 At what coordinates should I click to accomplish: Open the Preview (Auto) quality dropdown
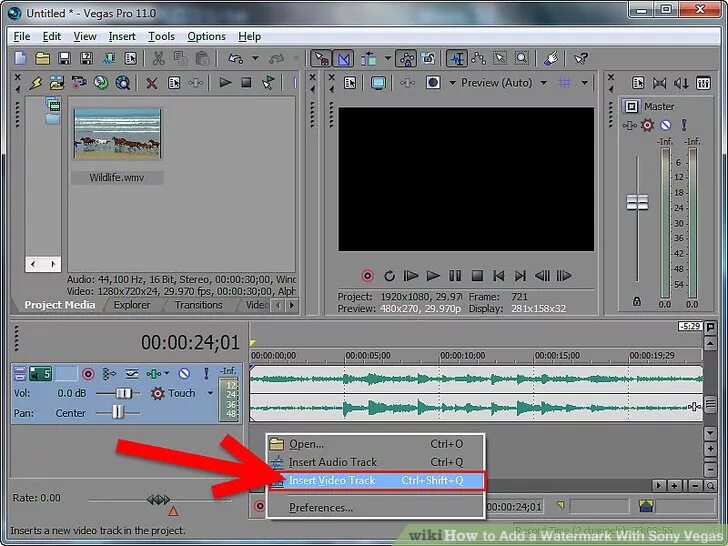coord(543,83)
